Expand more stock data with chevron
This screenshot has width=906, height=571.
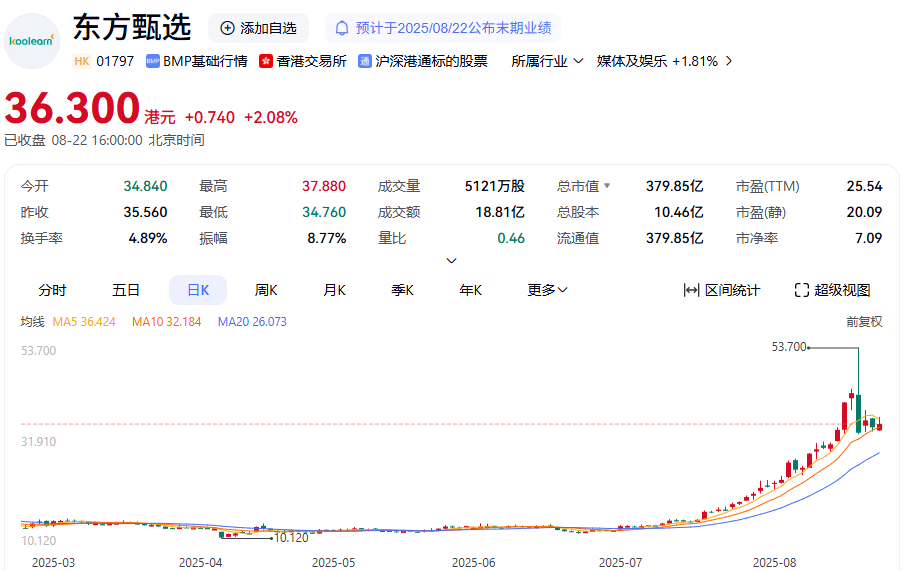click(451, 260)
